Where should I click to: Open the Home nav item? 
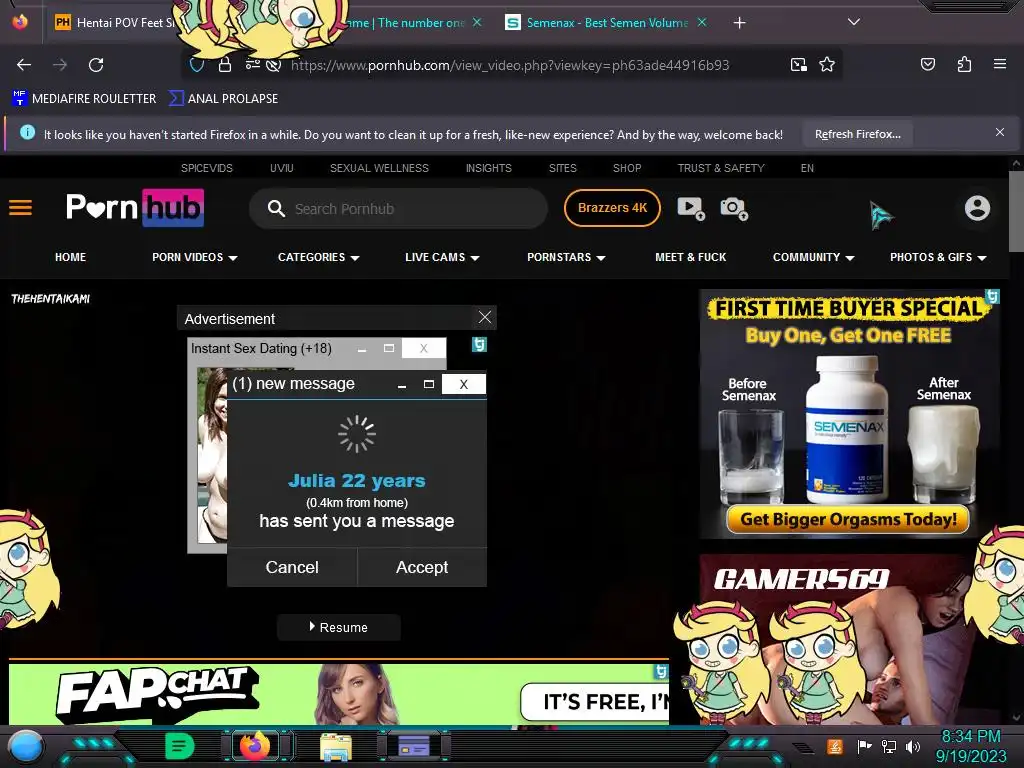(71, 257)
